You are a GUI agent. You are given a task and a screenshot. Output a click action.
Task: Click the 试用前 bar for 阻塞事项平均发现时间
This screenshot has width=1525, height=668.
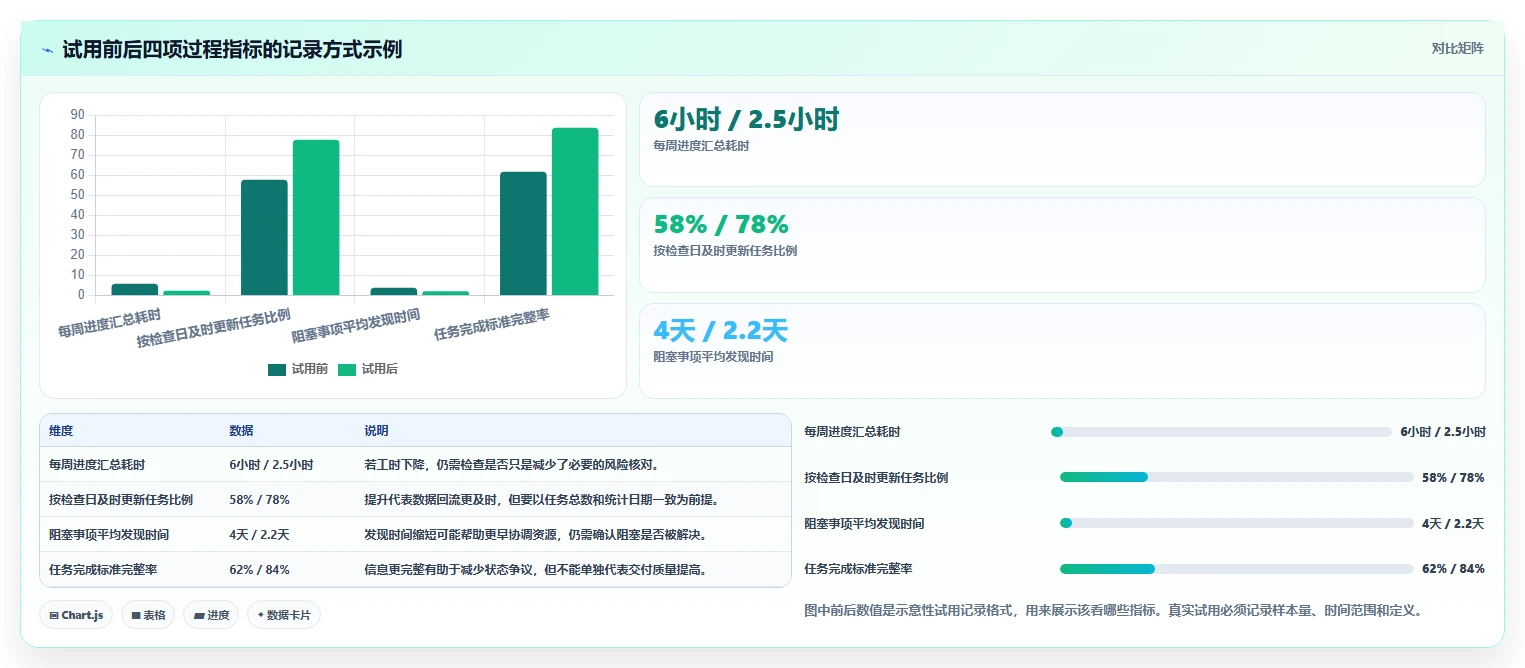(394, 291)
